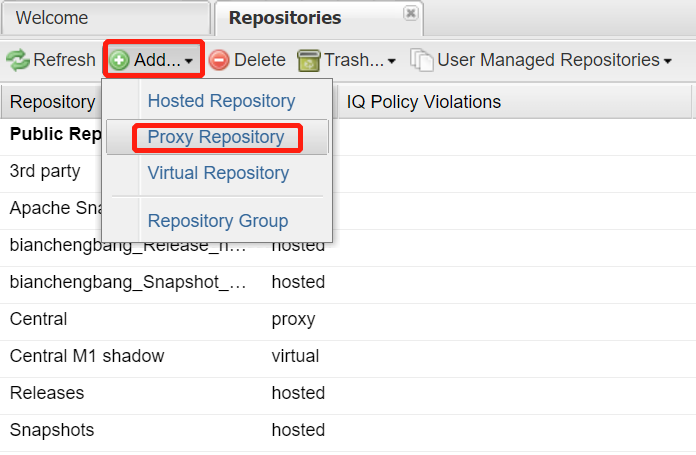
Task: Select the Releases repository row
Action: 47,393
